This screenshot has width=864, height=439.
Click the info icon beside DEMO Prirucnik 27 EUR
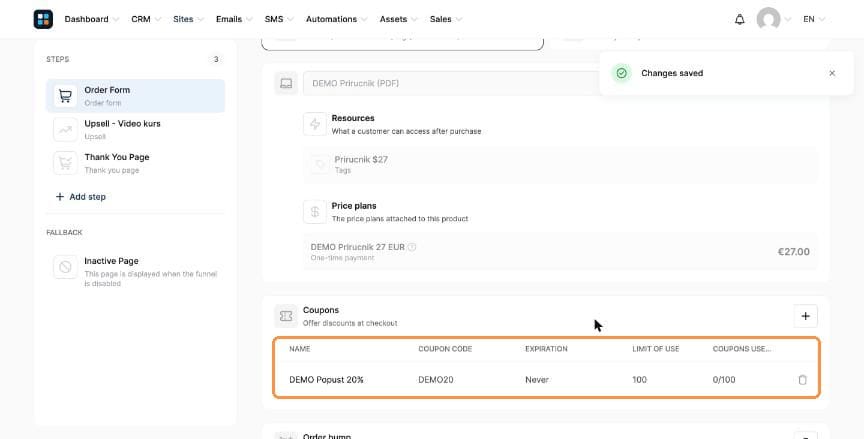click(x=412, y=247)
